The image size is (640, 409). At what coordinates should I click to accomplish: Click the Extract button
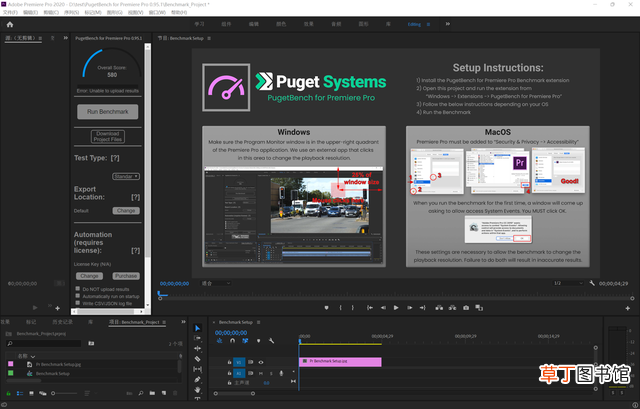(x=452, y=308)
